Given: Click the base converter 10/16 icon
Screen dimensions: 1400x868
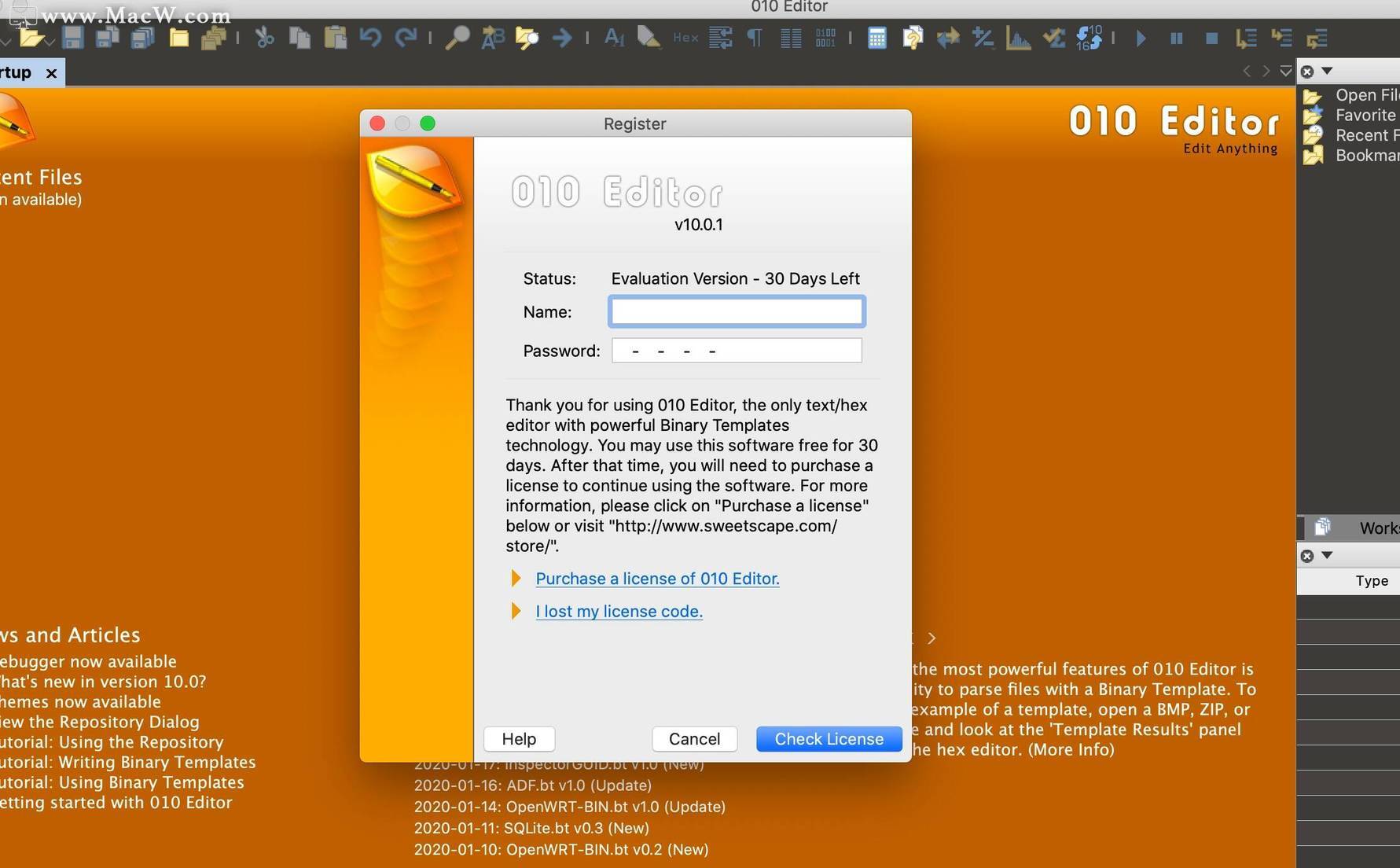Looking at the screenshot, I should [x=1089, y=37].
